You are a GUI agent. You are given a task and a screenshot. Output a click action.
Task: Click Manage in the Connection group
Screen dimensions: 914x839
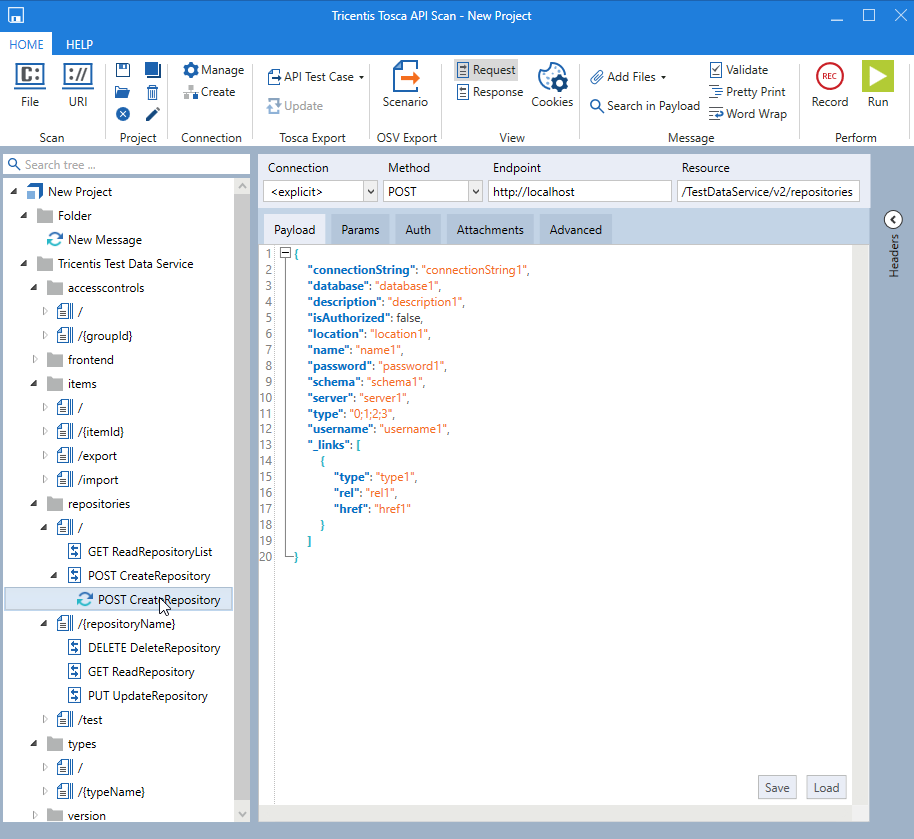[x=213, y=70]
